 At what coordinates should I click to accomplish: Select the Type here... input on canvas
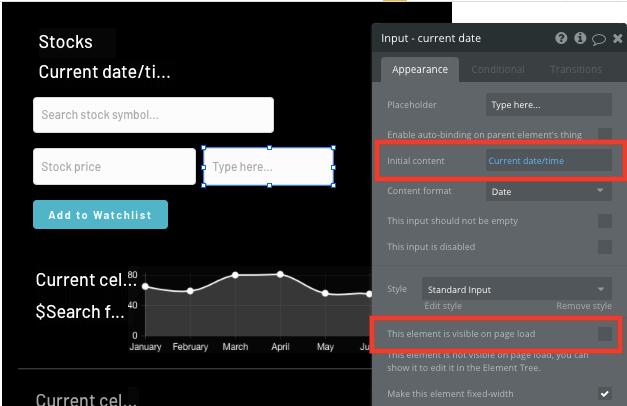click(x=269, y=166)
